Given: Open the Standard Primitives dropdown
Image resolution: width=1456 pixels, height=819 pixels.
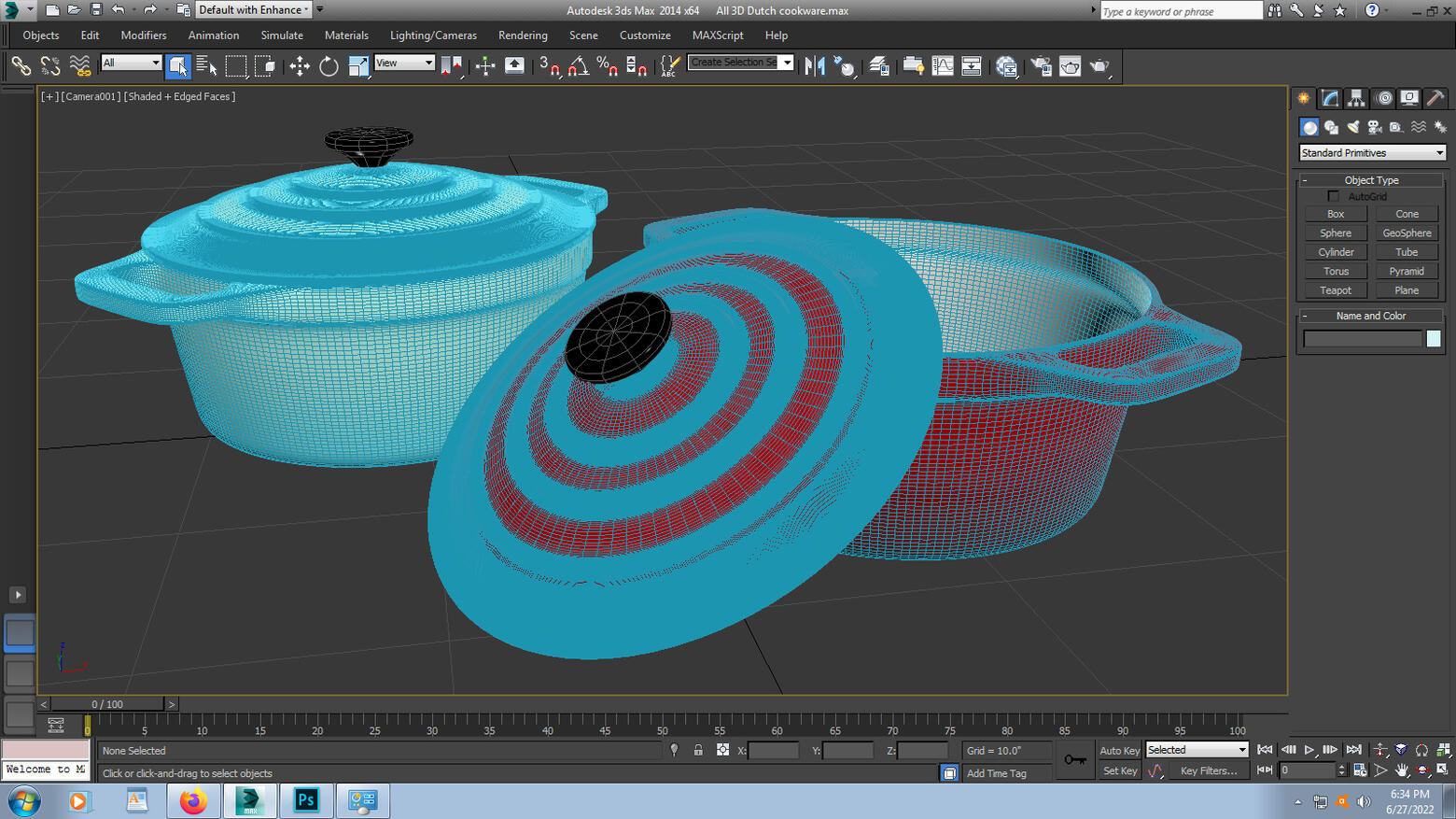Looking at the screenshot, I should (1372, 153).
